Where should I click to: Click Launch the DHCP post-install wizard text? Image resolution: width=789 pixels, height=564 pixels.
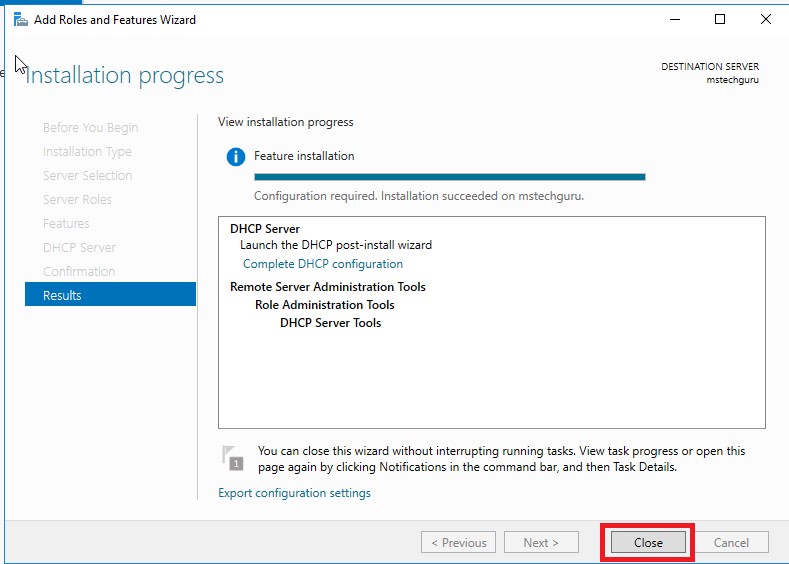(x=336, y=245)
